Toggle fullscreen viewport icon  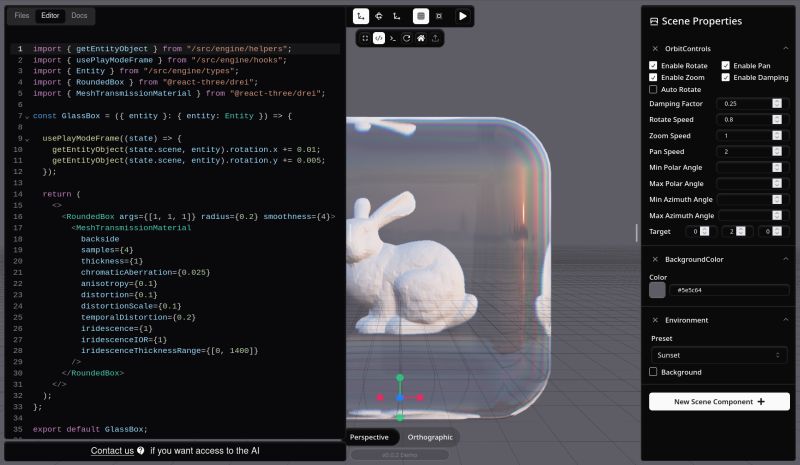pyautogui.click(x=365, y=38)
